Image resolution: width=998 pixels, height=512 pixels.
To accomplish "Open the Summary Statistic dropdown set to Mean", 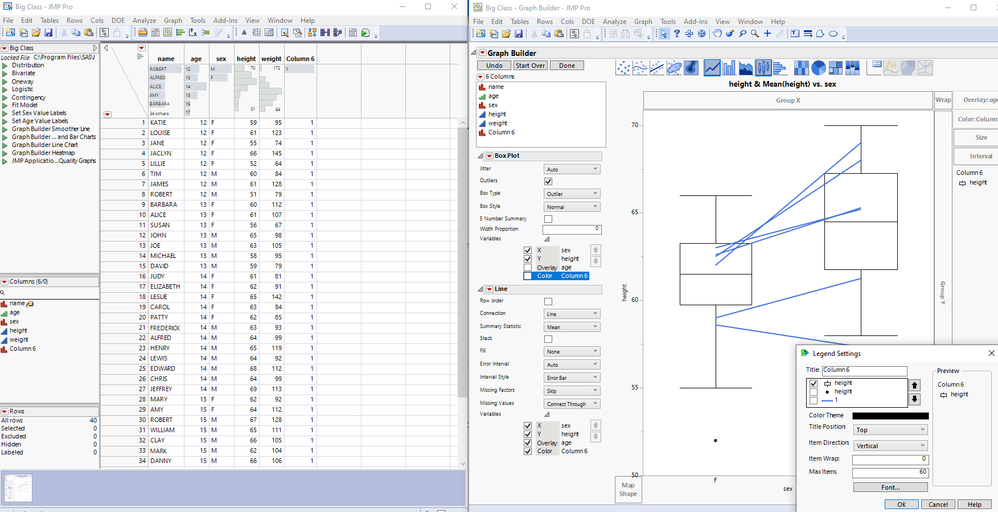I will click(571, 326).
